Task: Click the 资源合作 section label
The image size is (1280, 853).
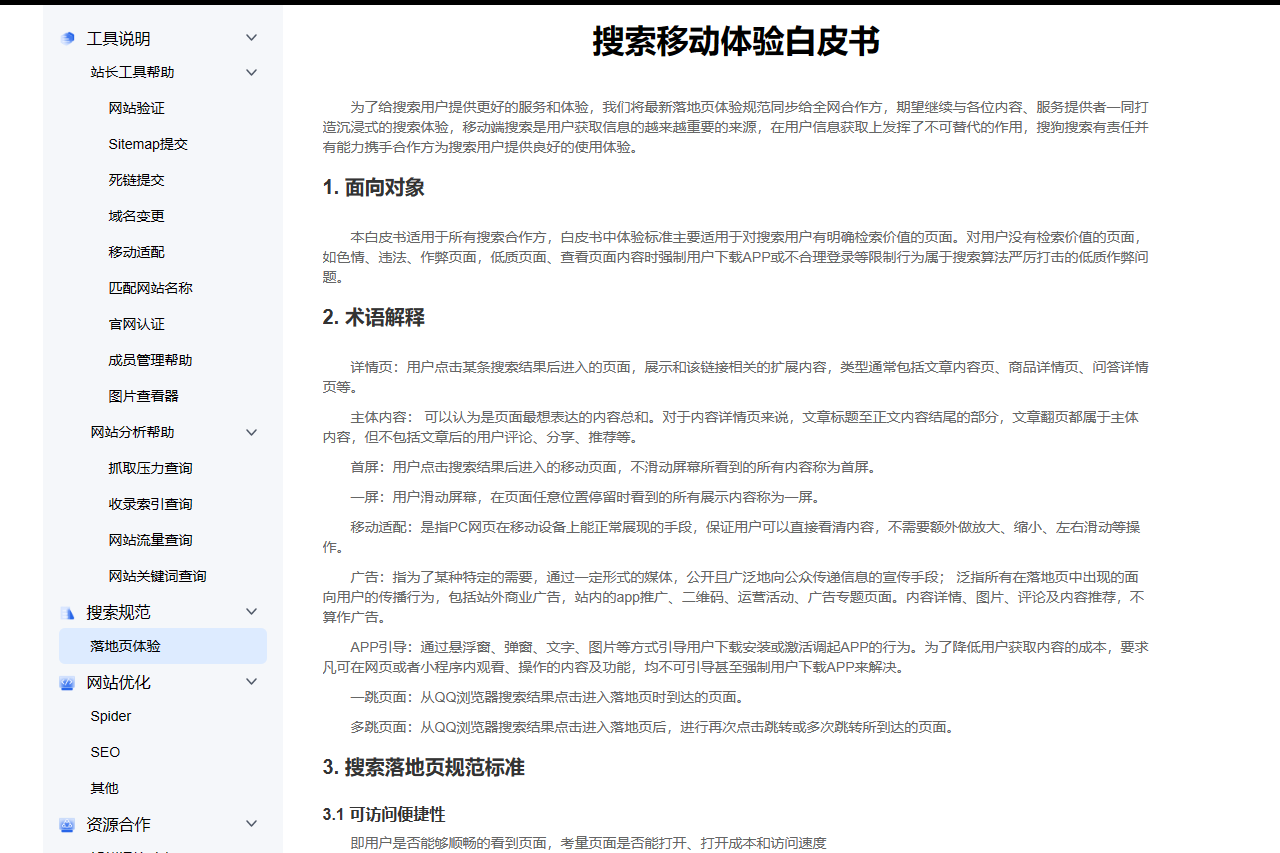Action: (x=119, y=825)
